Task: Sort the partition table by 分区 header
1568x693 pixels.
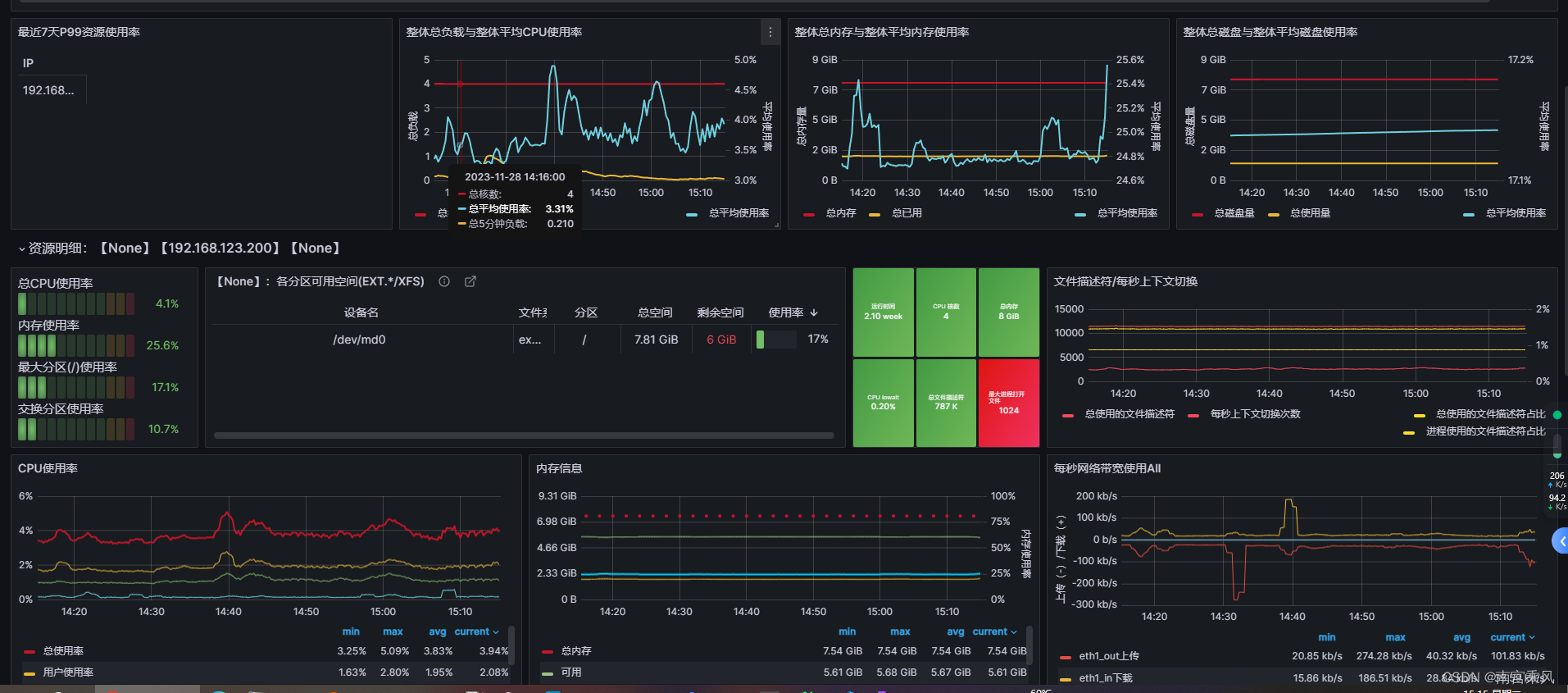Action: pos(586,312)
